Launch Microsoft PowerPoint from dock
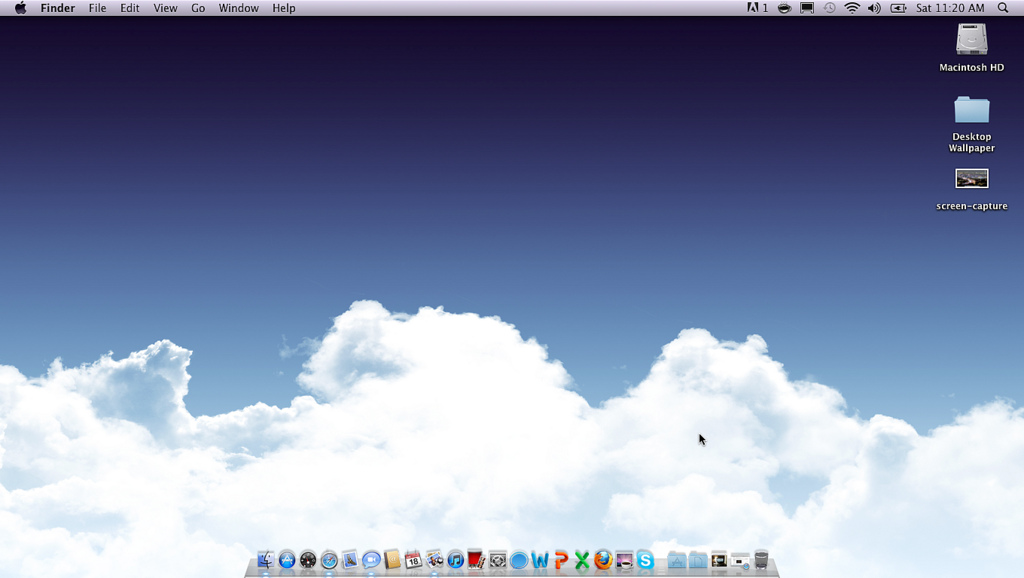Viewport: 1024px width, 578px height. coord(560,560)
